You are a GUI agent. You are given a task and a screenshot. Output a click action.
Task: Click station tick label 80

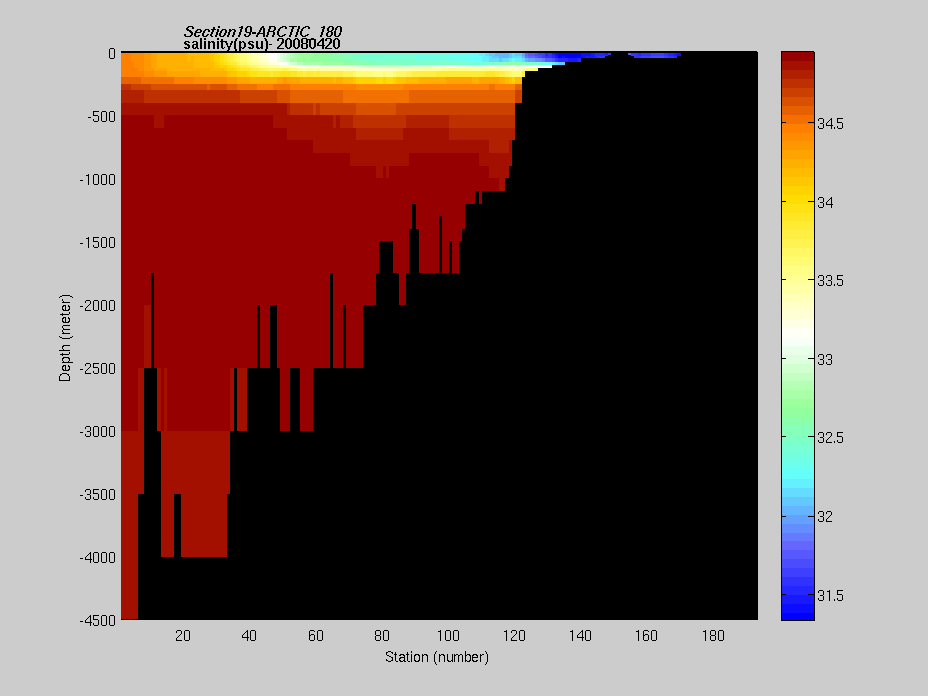(x=382, y=636)
